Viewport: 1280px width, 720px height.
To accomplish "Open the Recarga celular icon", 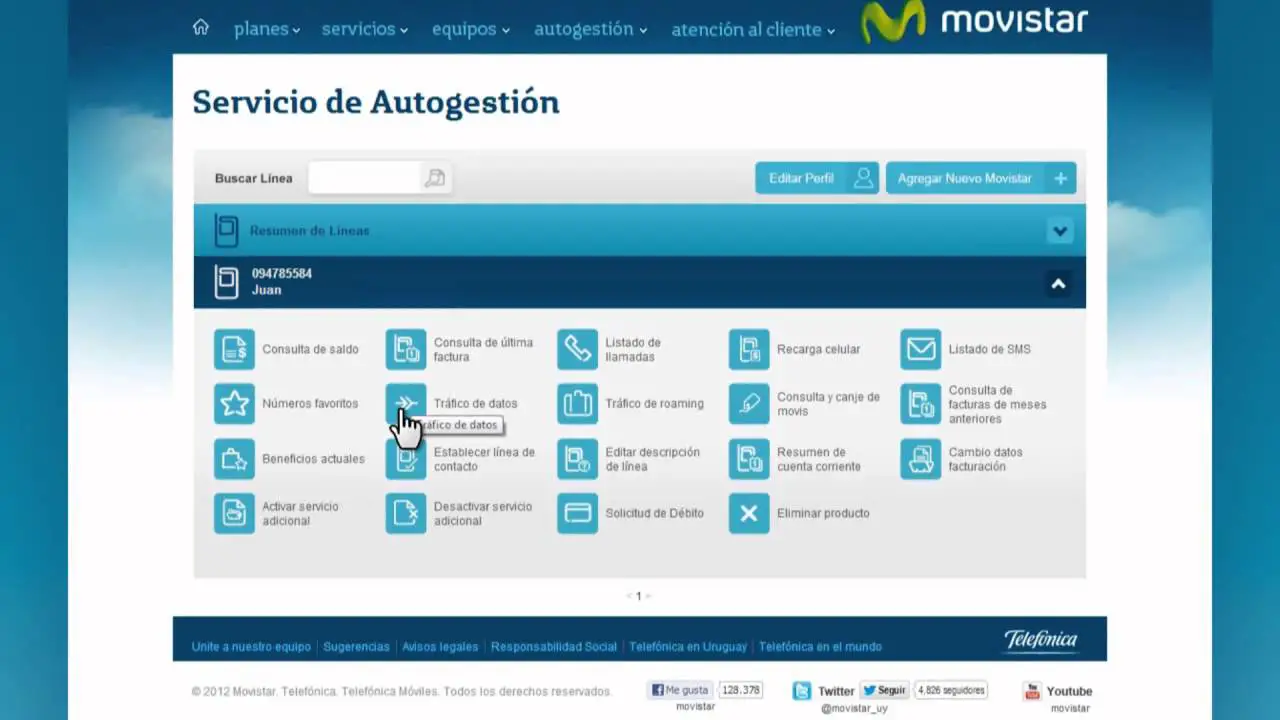I will click(749, 349).
